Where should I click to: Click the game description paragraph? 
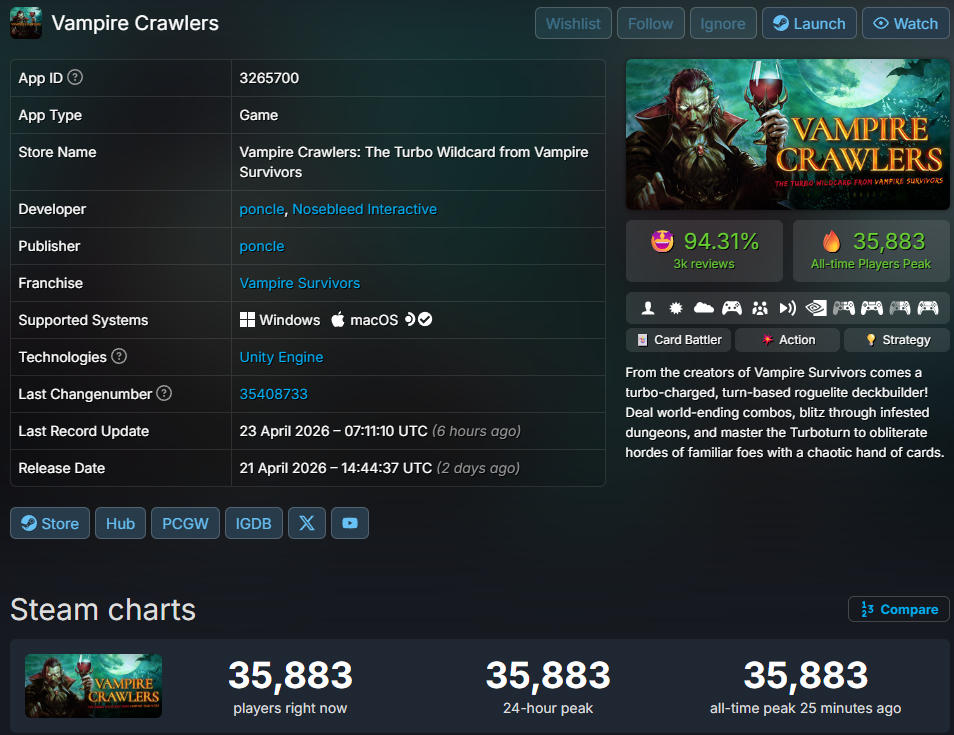click(785, 412)
